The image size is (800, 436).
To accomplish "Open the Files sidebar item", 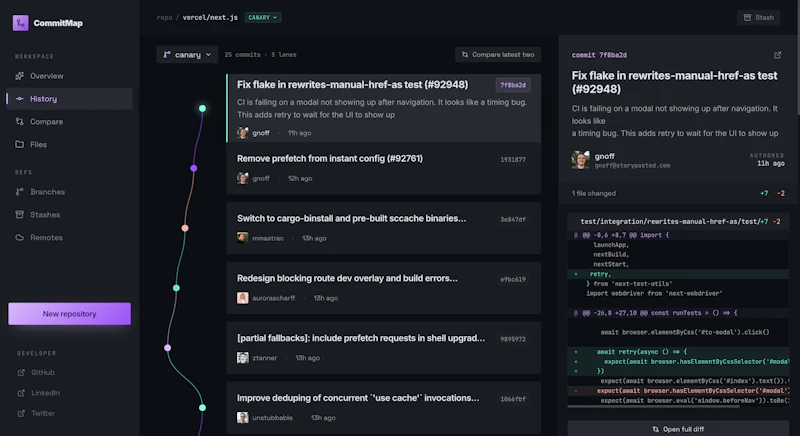I will (x=70, y=144).
